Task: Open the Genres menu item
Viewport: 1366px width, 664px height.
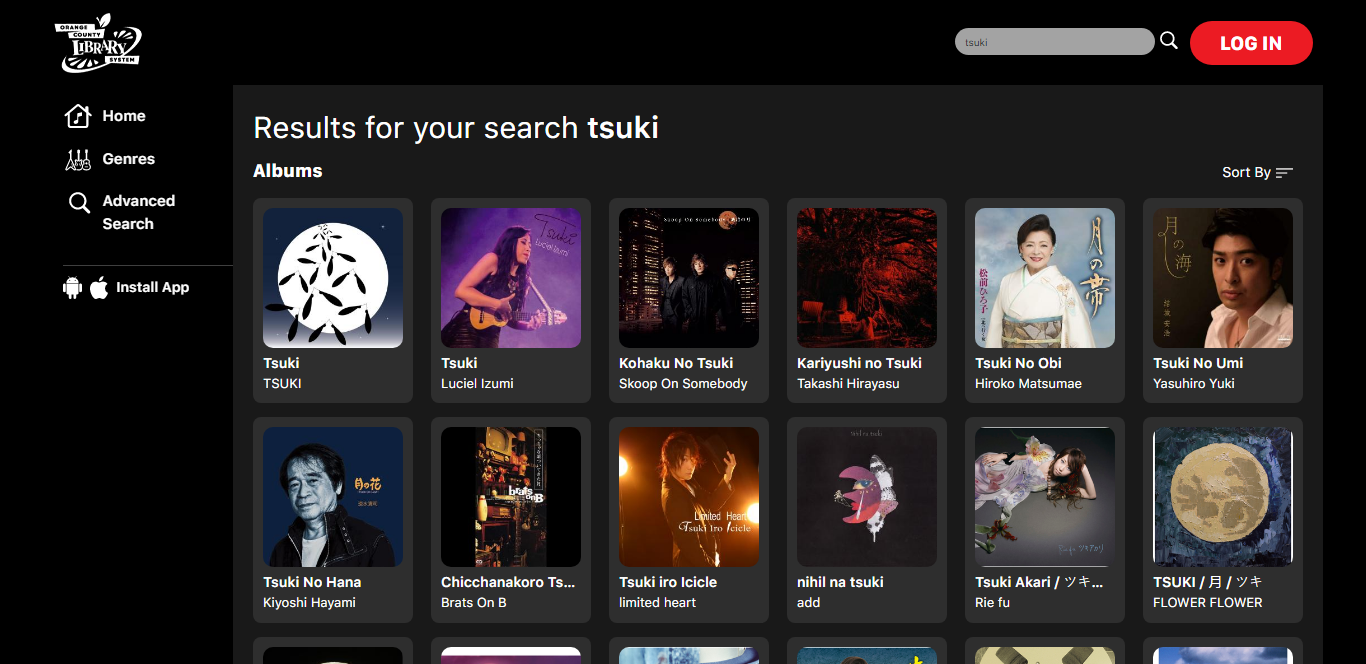Action: [x=128, y=159]
